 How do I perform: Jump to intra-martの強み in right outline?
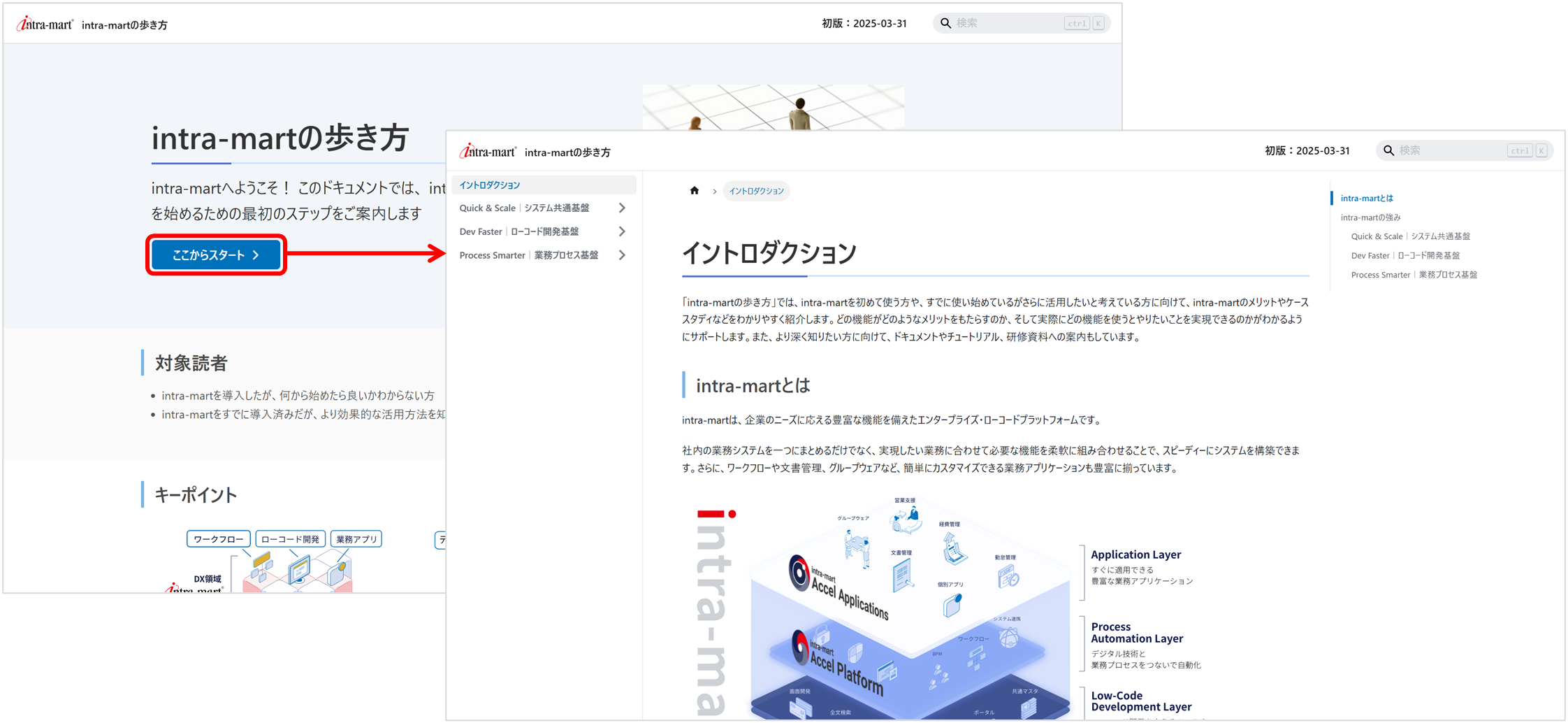(1370, 217)
